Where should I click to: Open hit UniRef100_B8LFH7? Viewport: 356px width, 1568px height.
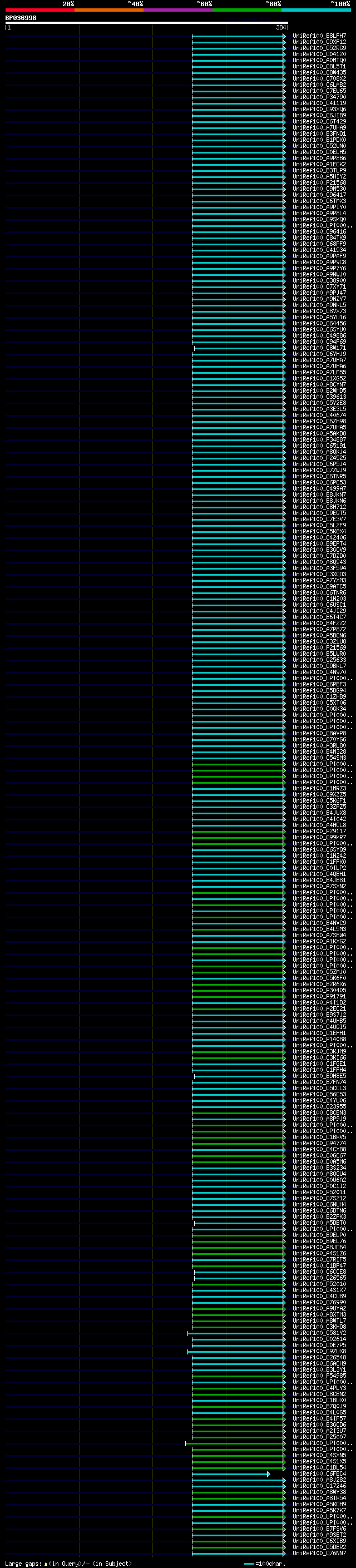[319, 36]
